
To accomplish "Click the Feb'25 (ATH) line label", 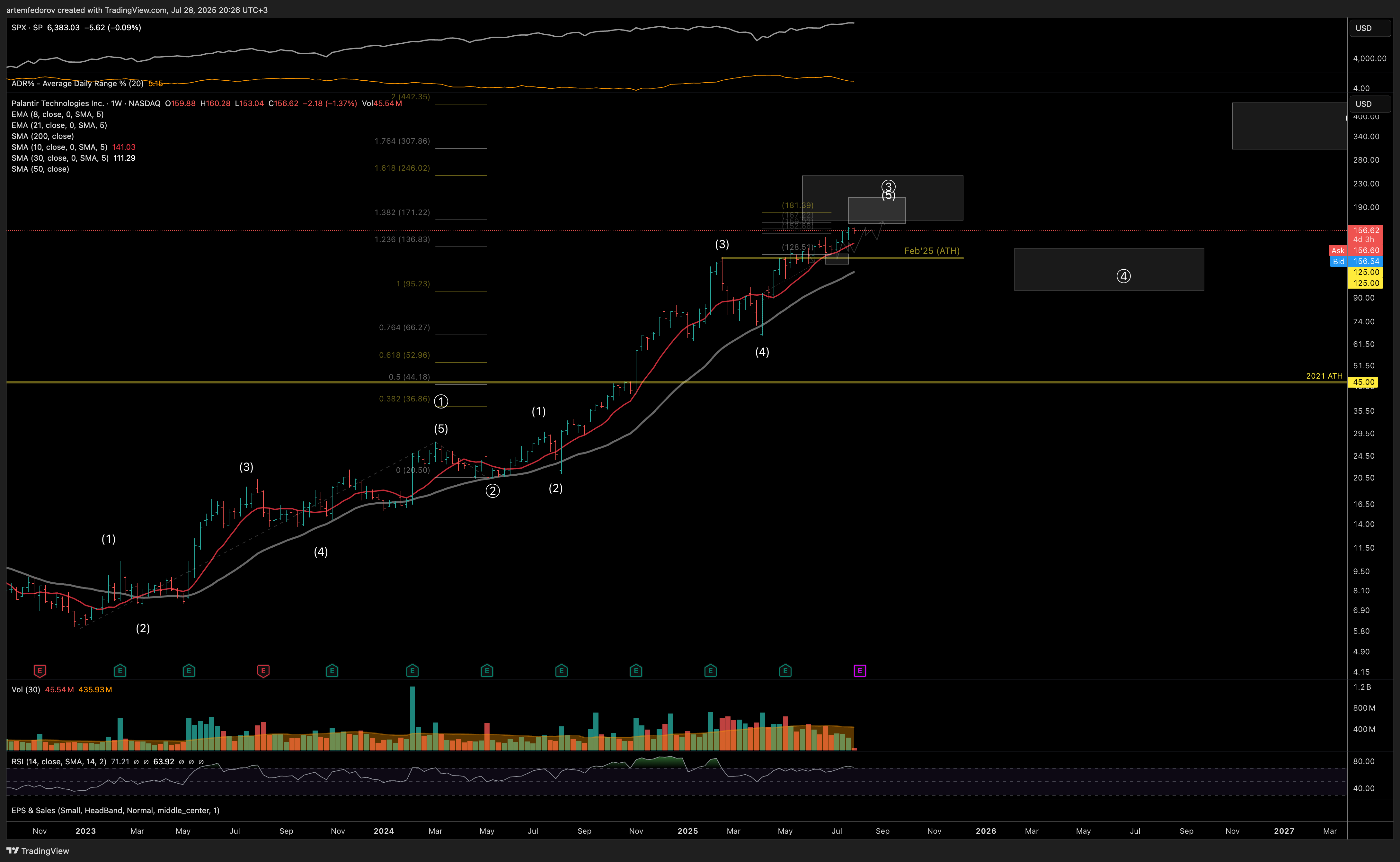I will click(932, 251).
